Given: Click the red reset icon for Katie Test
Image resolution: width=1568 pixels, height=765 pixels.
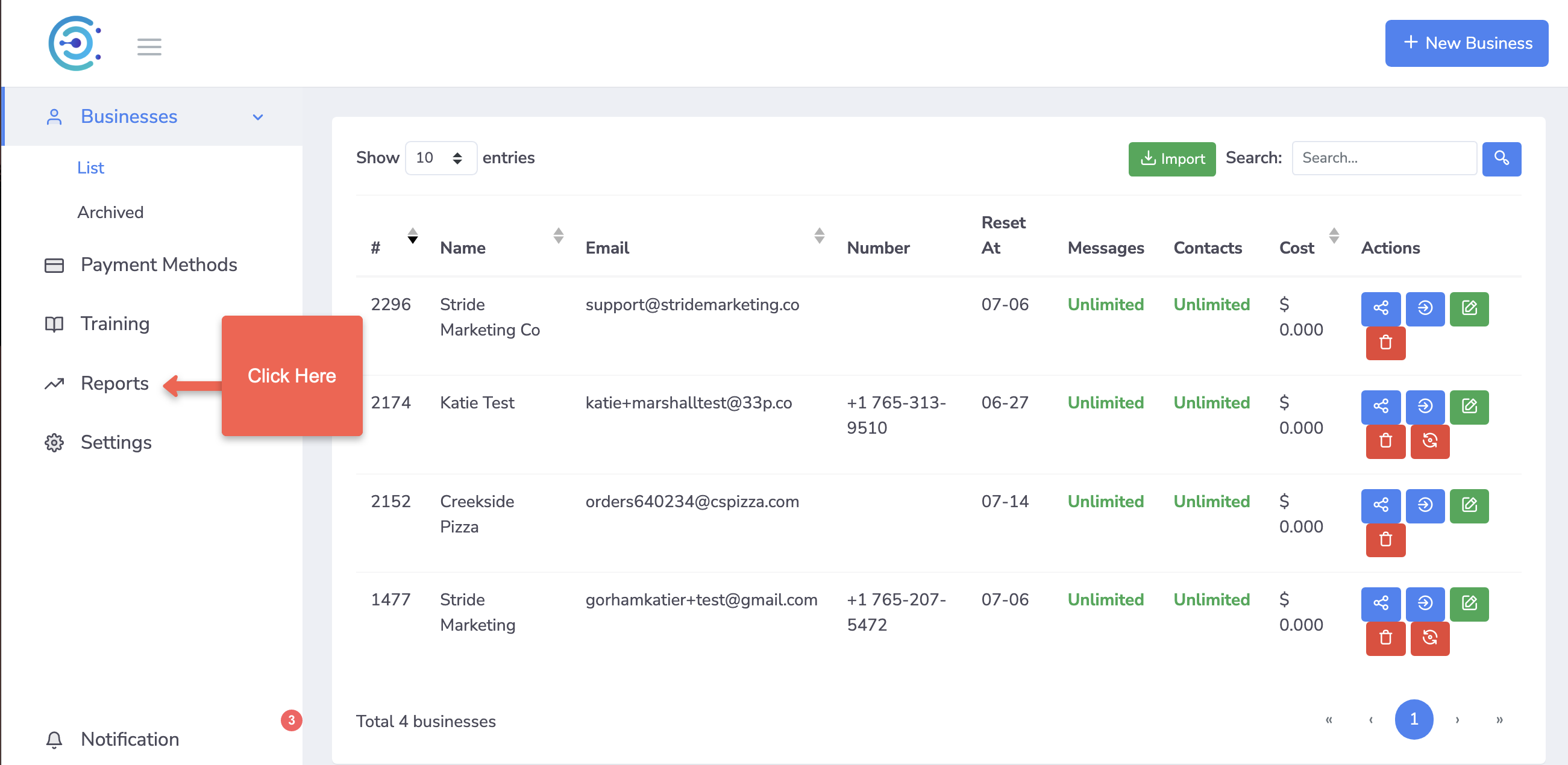Looking at the screenshot, I should pos(1429,441).
